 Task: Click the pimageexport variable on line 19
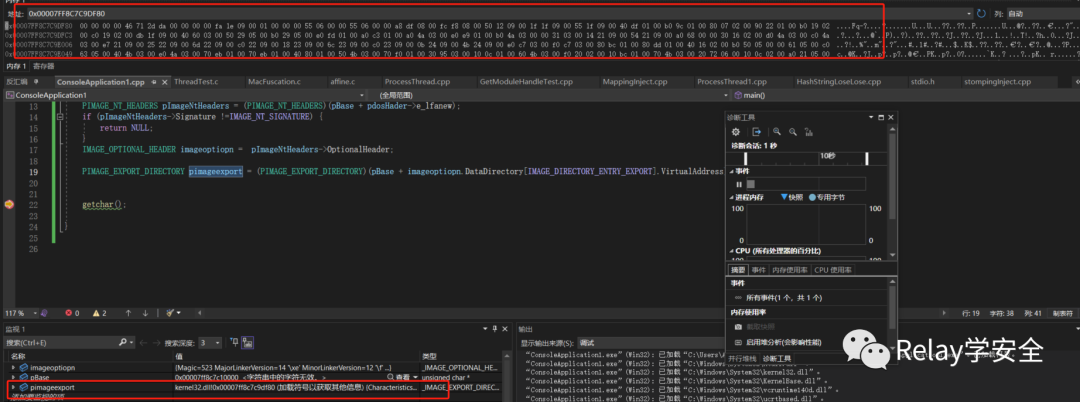[x=216, y=171]
